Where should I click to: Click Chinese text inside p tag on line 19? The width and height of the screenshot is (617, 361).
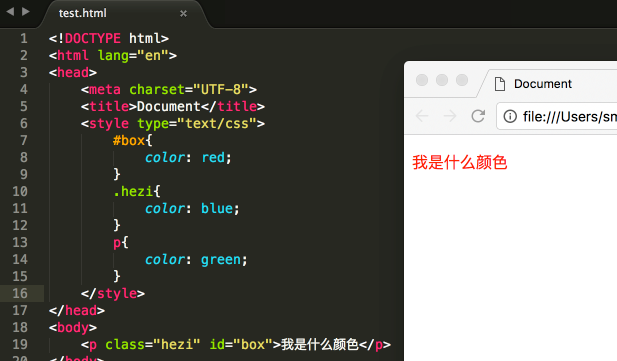tap(320, 344)
